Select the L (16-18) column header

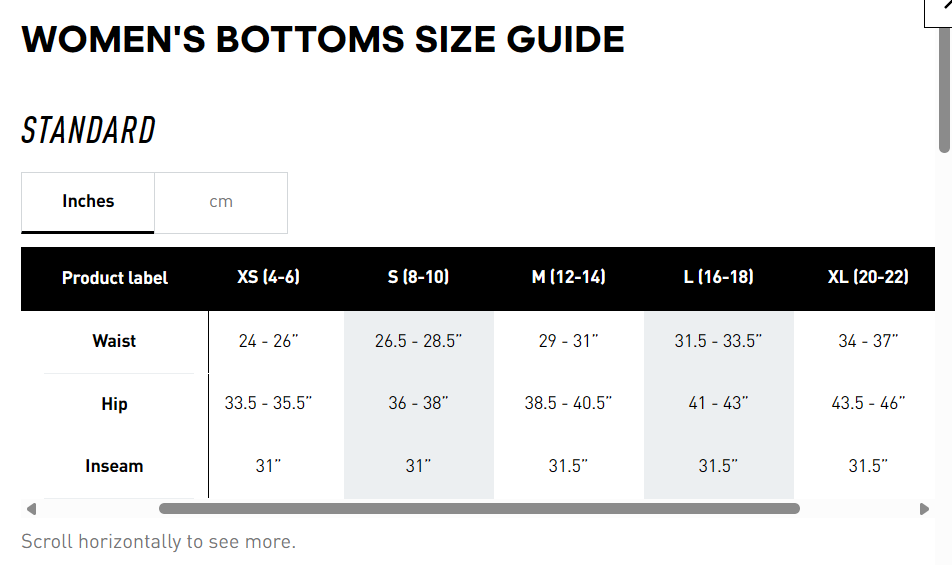coord(718,277)
